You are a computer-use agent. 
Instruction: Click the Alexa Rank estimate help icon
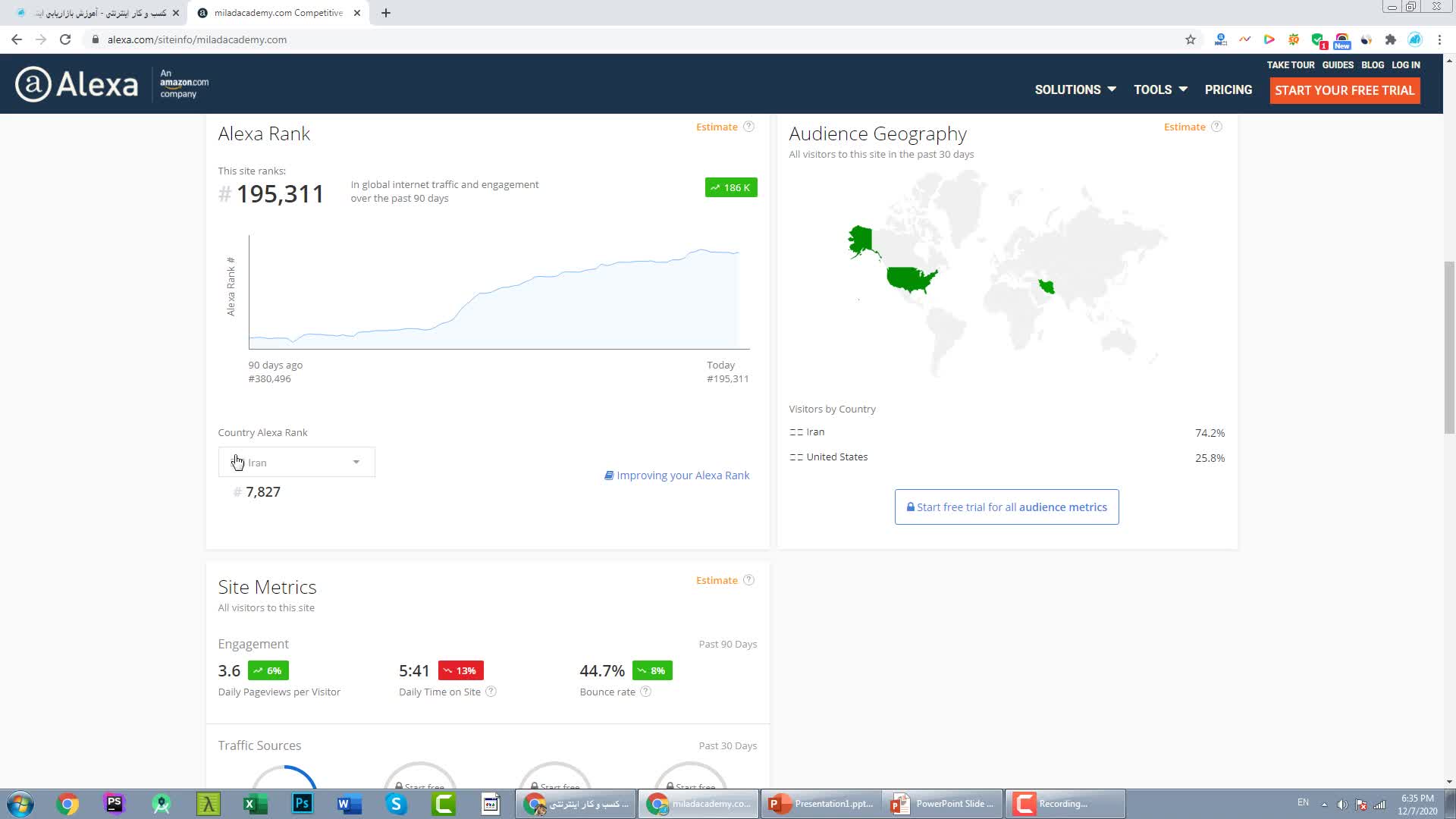(748, 127)
